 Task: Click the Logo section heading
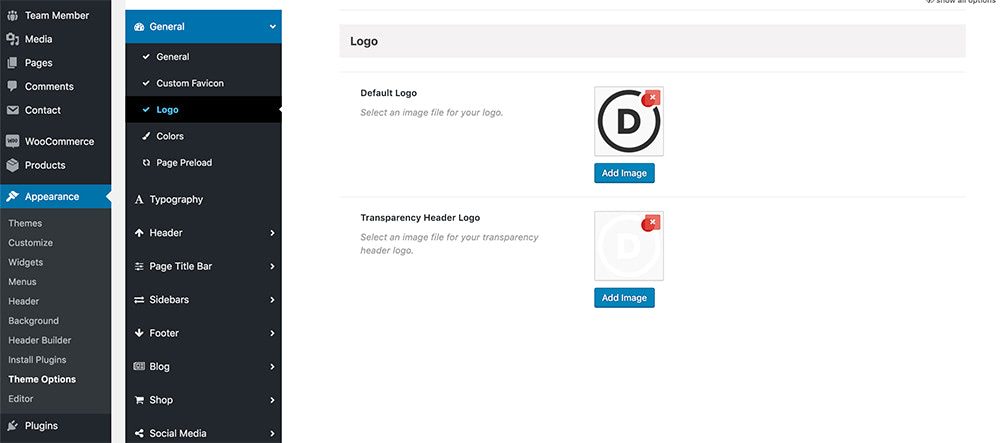[x=364, y=41]
